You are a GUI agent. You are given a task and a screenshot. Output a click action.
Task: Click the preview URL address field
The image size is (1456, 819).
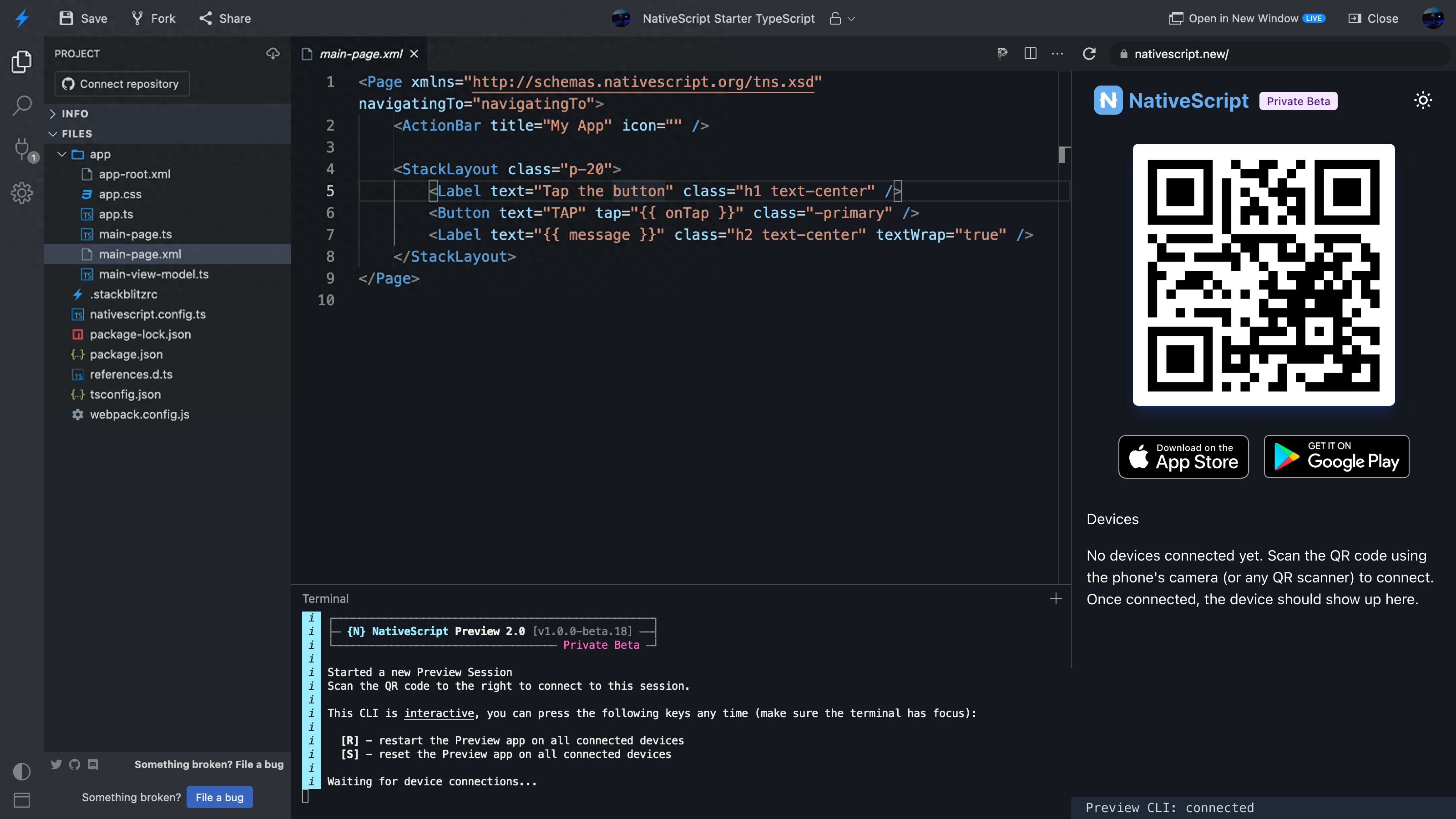[x=1279, y=54]
